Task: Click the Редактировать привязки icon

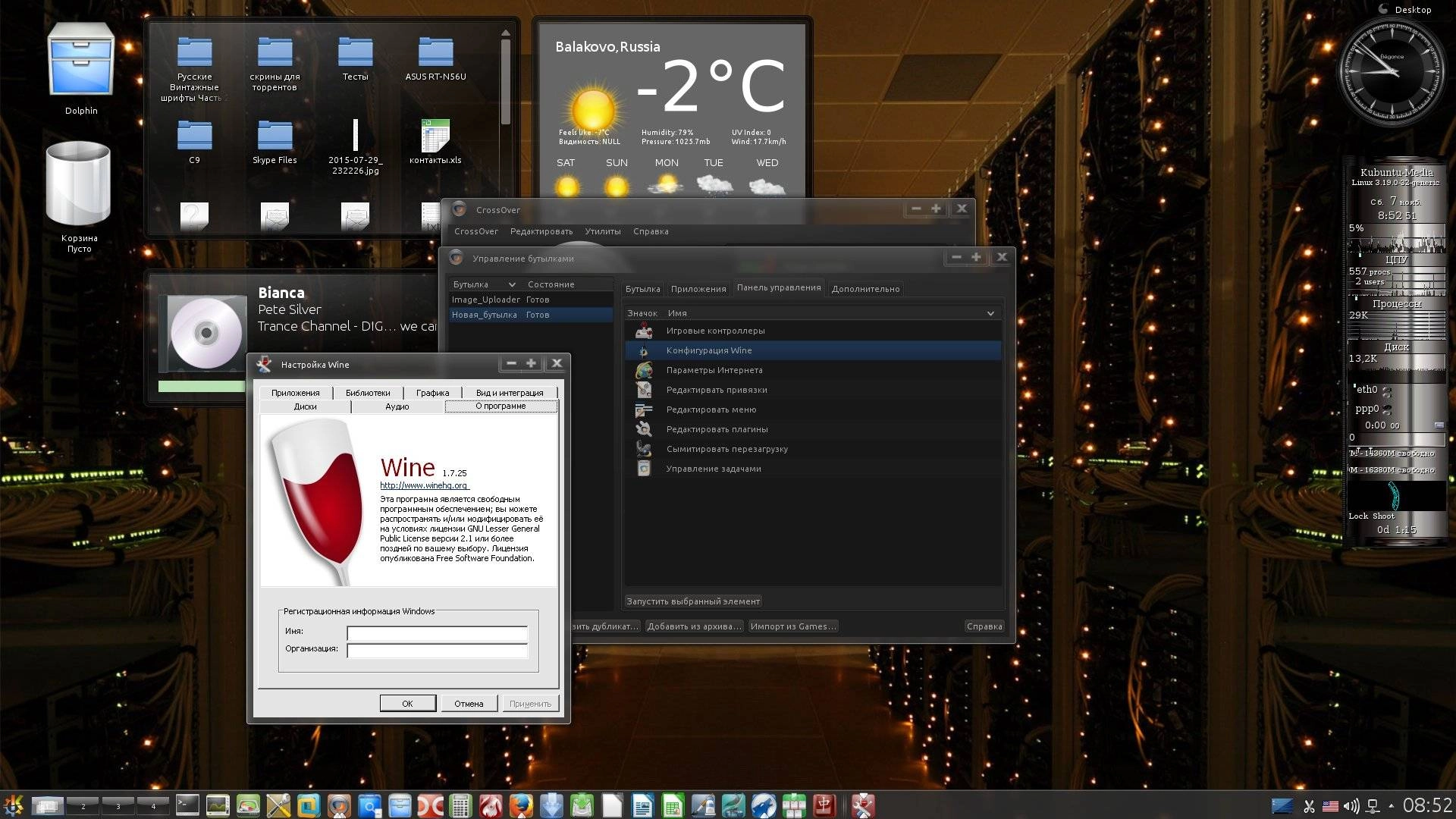Action: tap(644, 390)
